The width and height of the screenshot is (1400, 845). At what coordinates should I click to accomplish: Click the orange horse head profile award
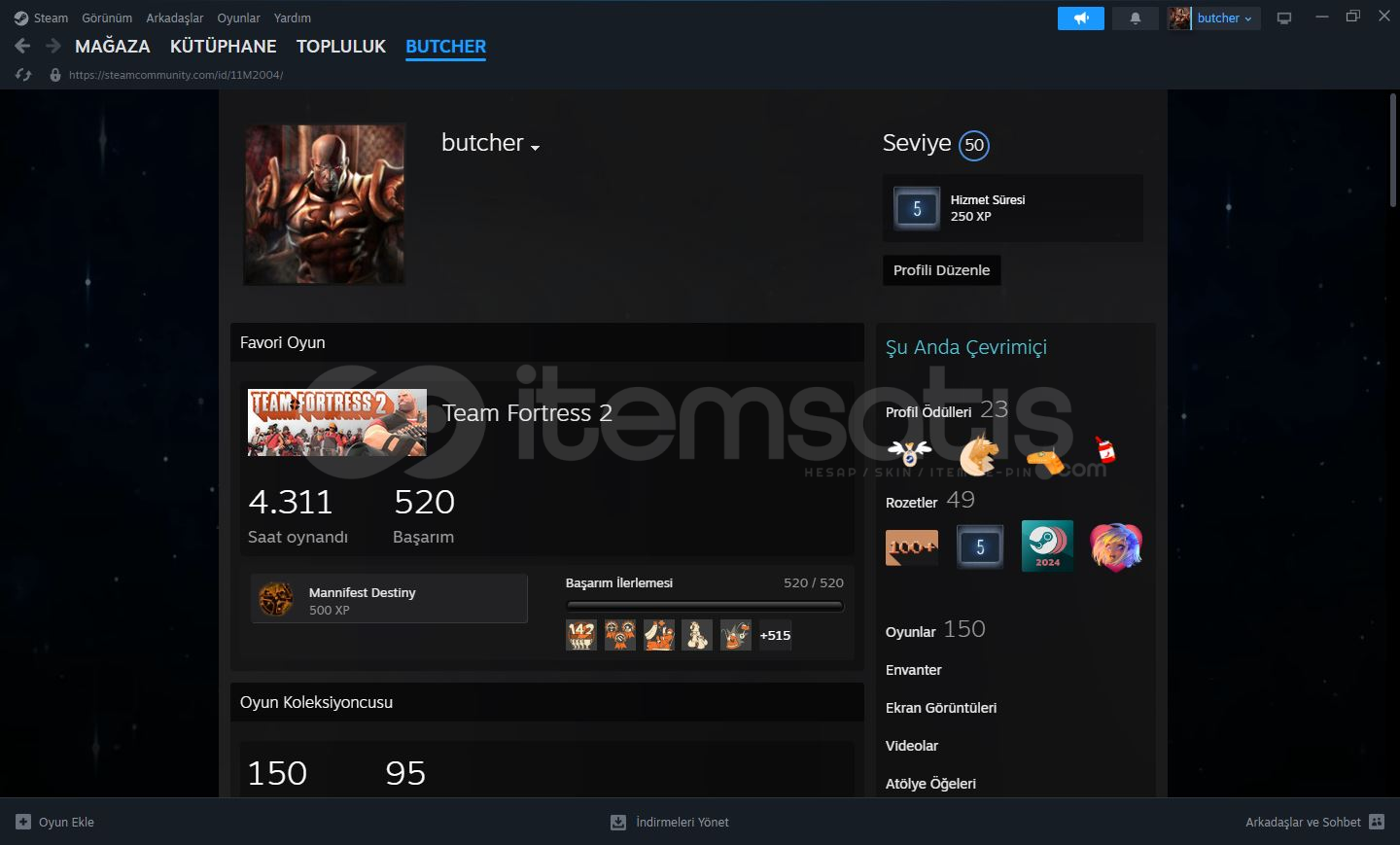click(978, 454)
